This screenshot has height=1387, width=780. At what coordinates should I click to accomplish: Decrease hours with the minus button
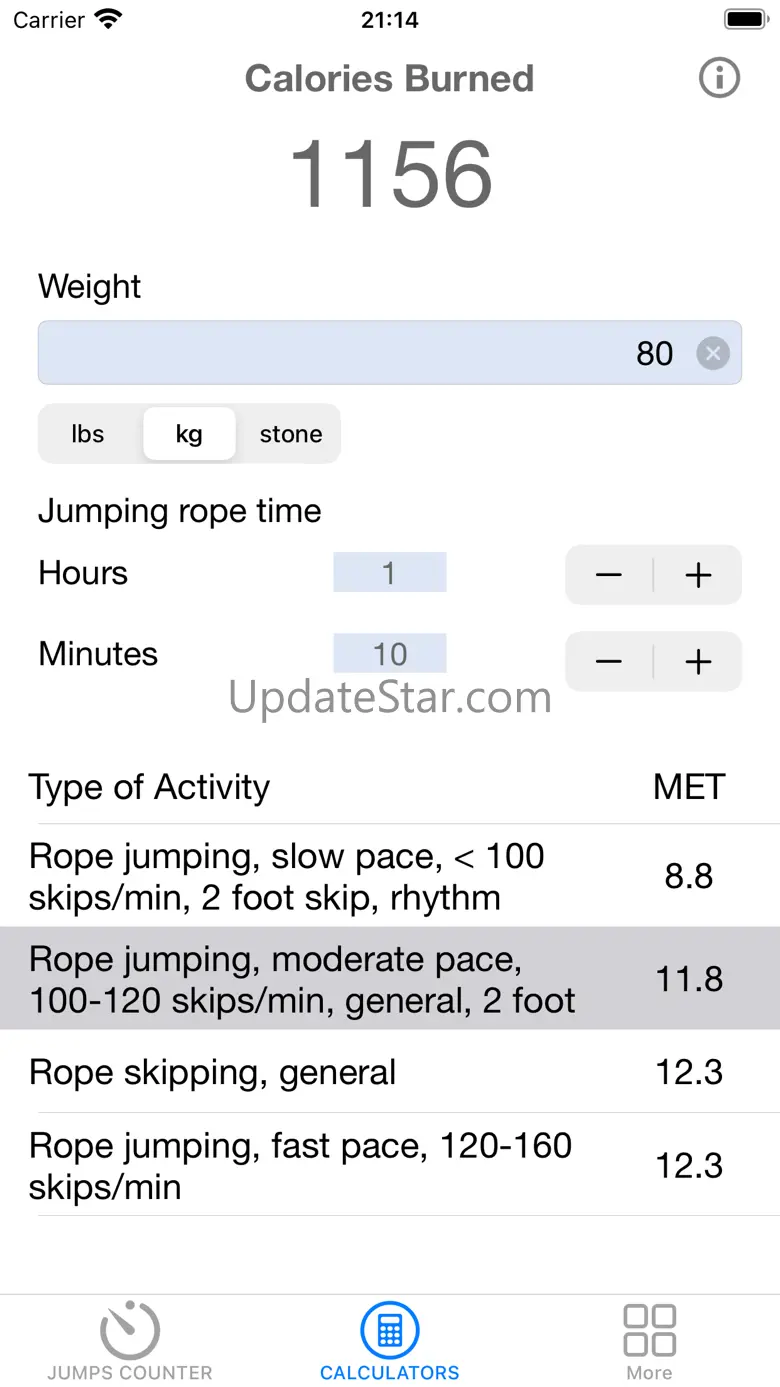(x=609, y=575)
